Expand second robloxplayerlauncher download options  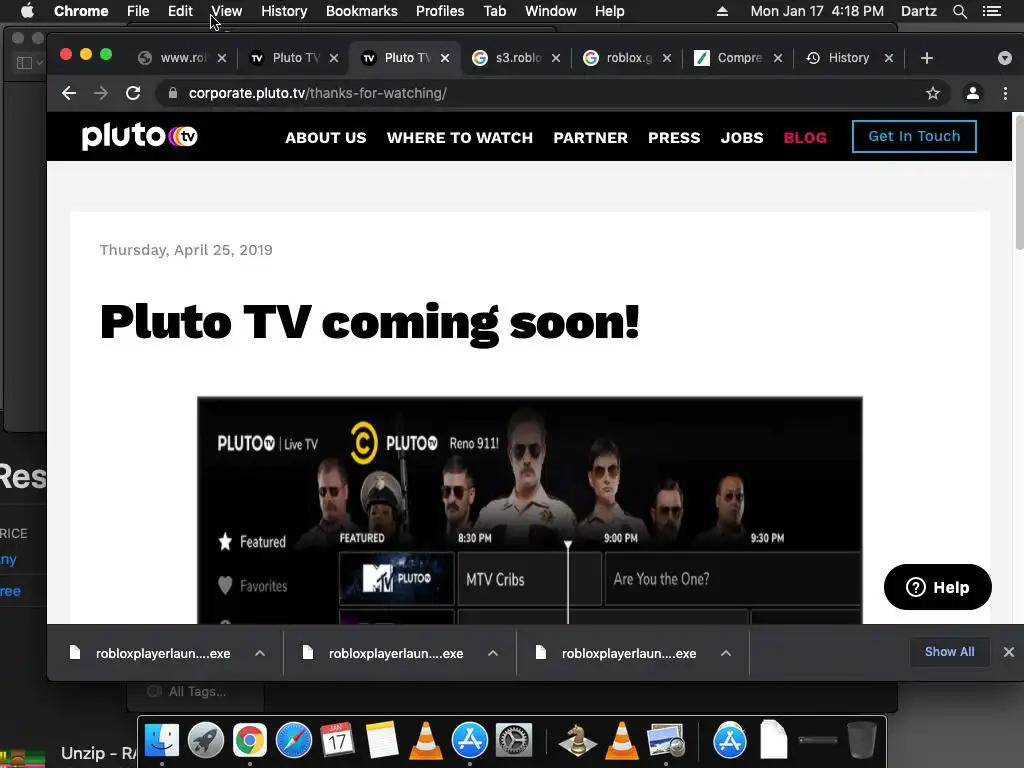[493, 653]
